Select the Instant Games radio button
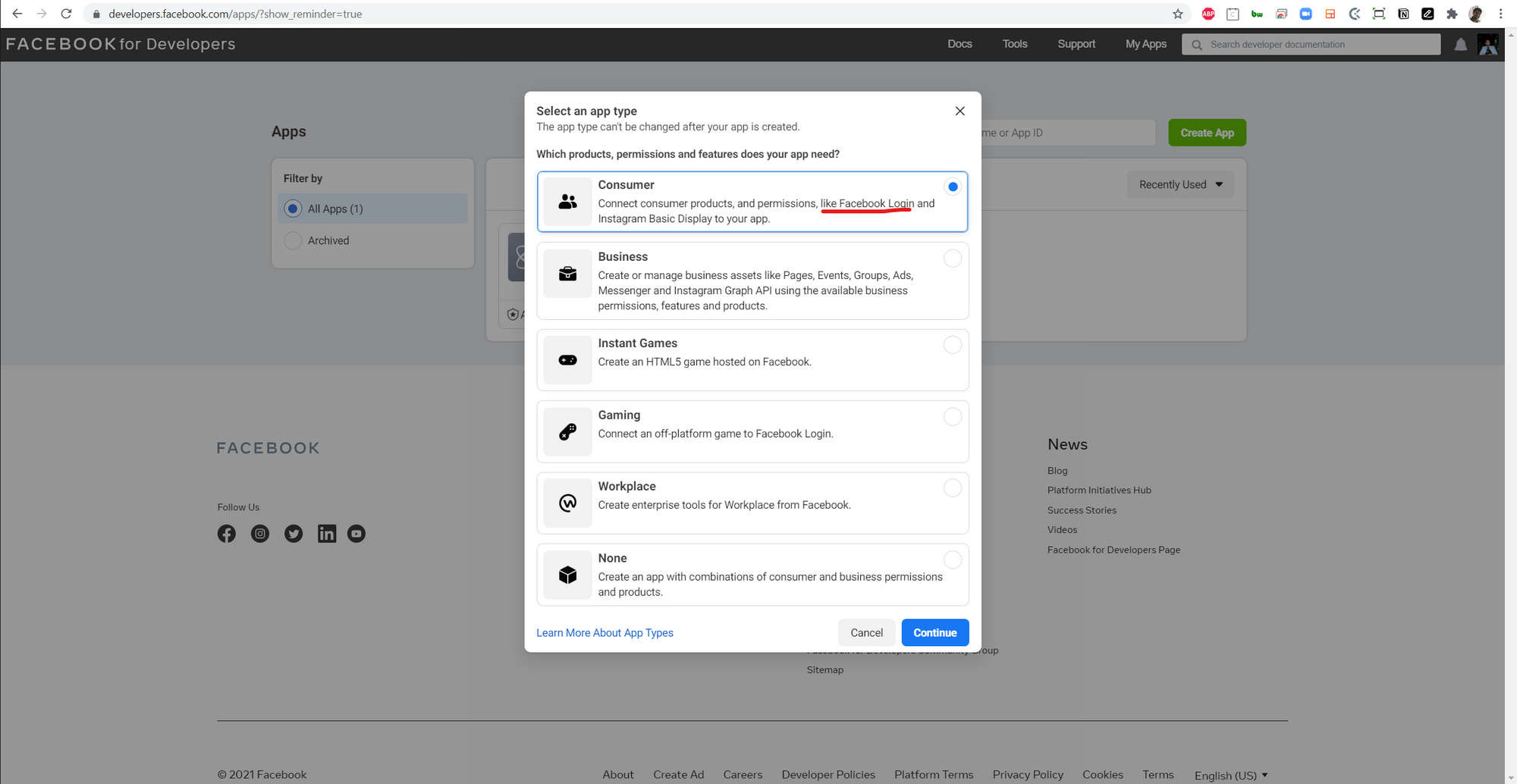 pos(952,345)
